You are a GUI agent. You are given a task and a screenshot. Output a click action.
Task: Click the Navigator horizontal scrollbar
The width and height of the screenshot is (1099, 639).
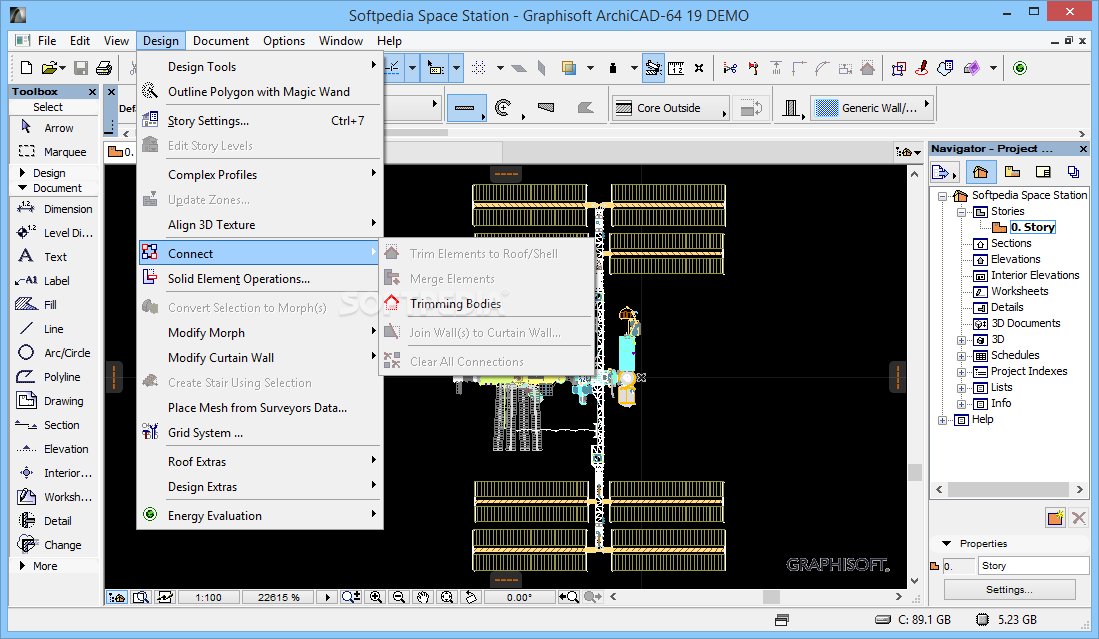[x=1009, y=489]
